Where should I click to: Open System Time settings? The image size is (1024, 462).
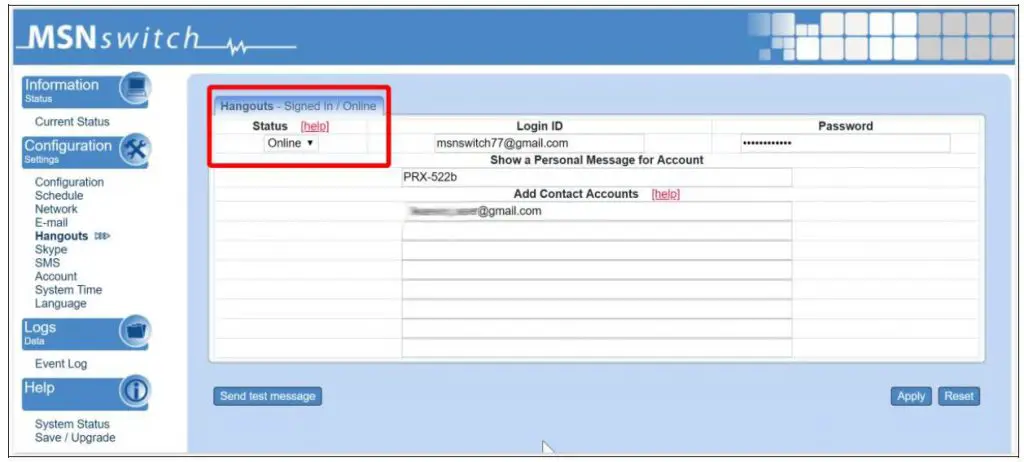tap(69, 290)
